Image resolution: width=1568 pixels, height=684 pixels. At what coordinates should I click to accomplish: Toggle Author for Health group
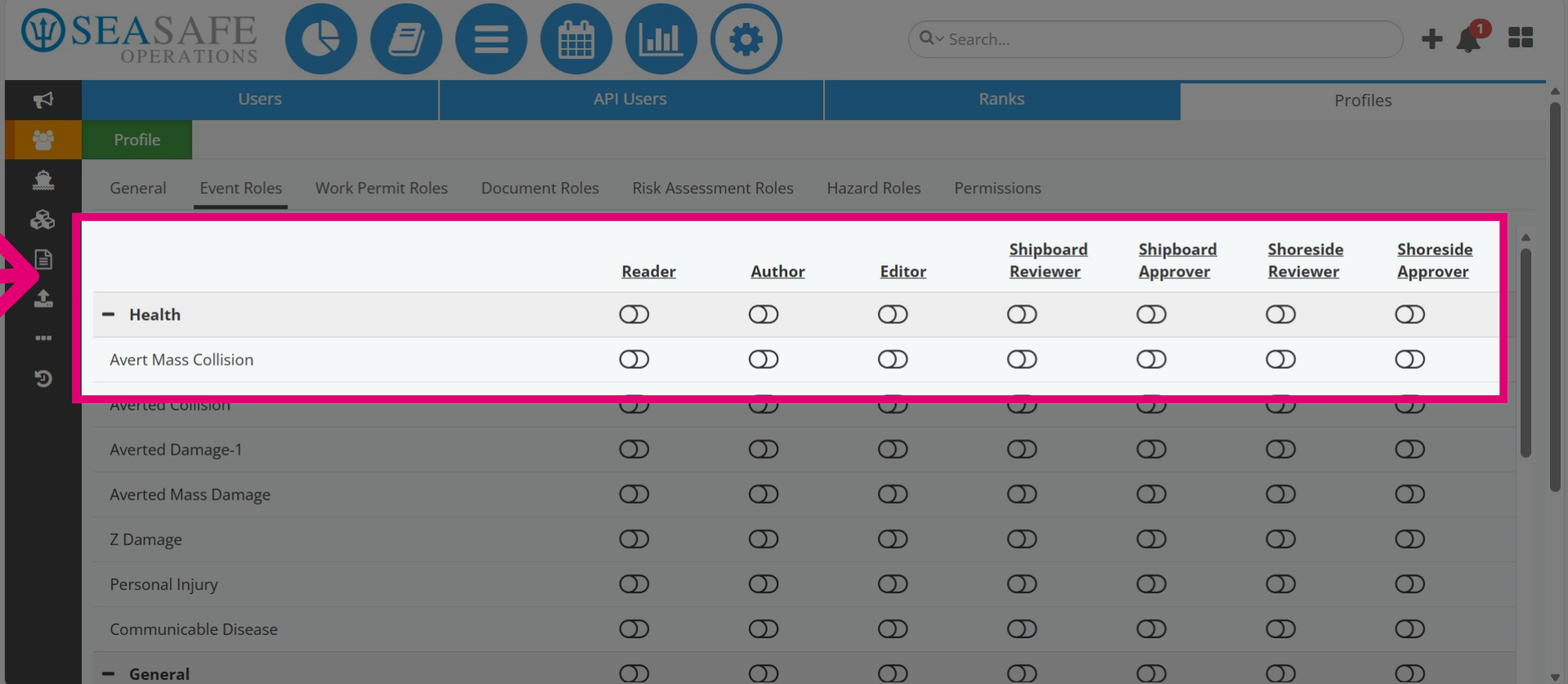[x=764, y=314]
